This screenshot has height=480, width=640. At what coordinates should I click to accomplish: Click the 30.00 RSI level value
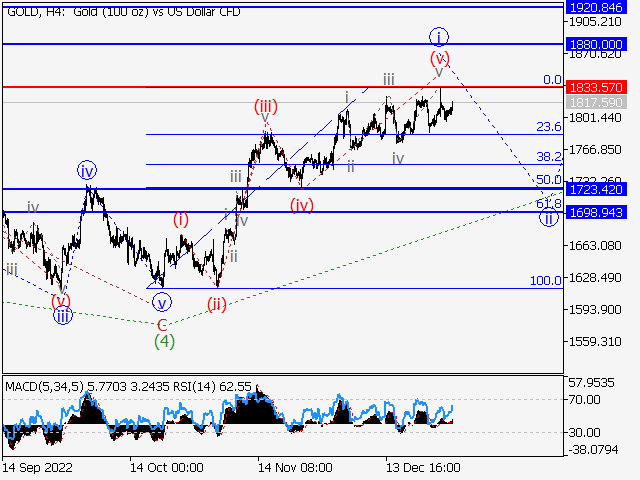(x=584, y=433)
